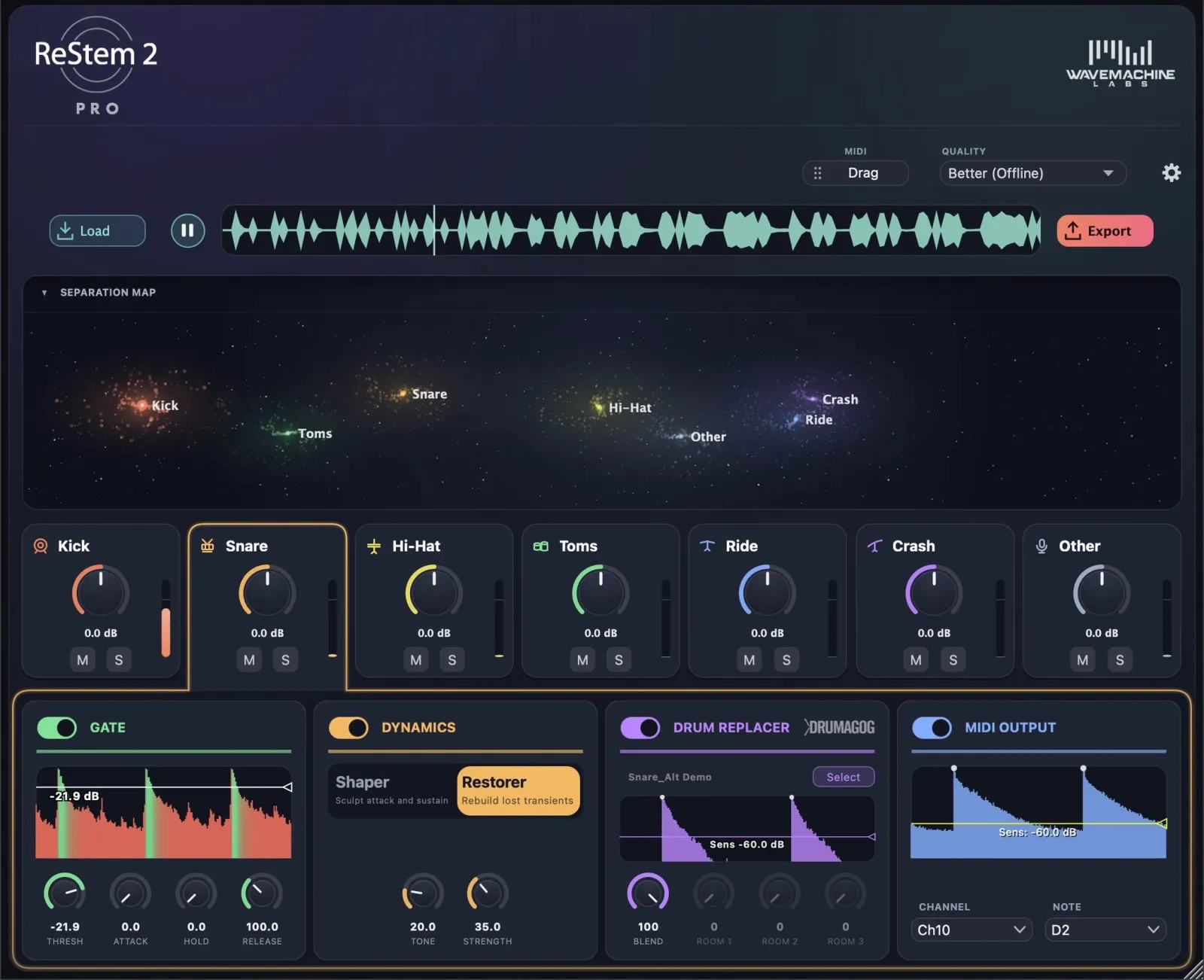The width and height of the screenshot is (1204, 980).
Task: Click the Hi-Hat stem icon
Action: 374,546
